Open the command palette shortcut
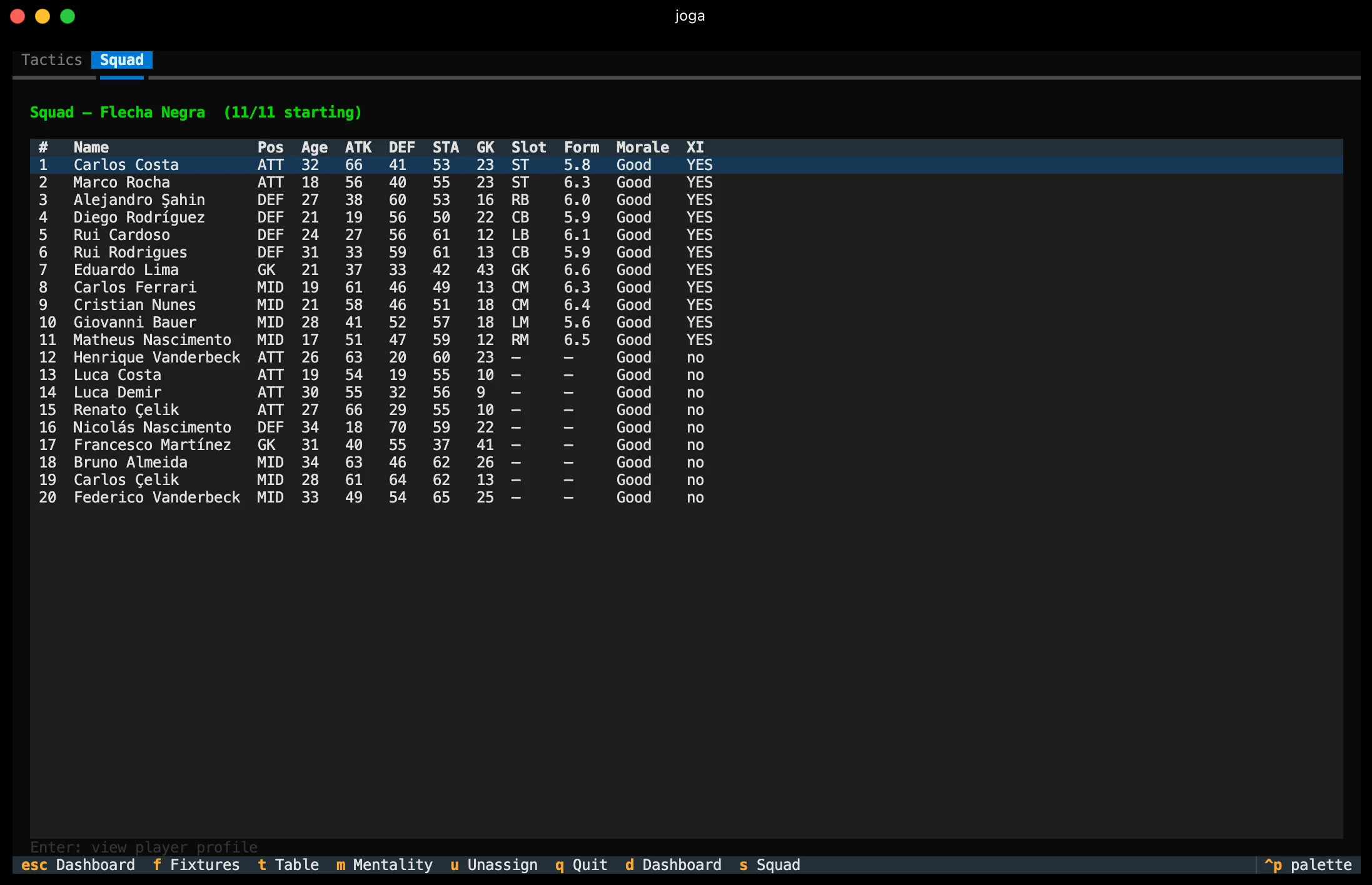The height and width of the screenshot is (885, 1372). [1308, 865]
